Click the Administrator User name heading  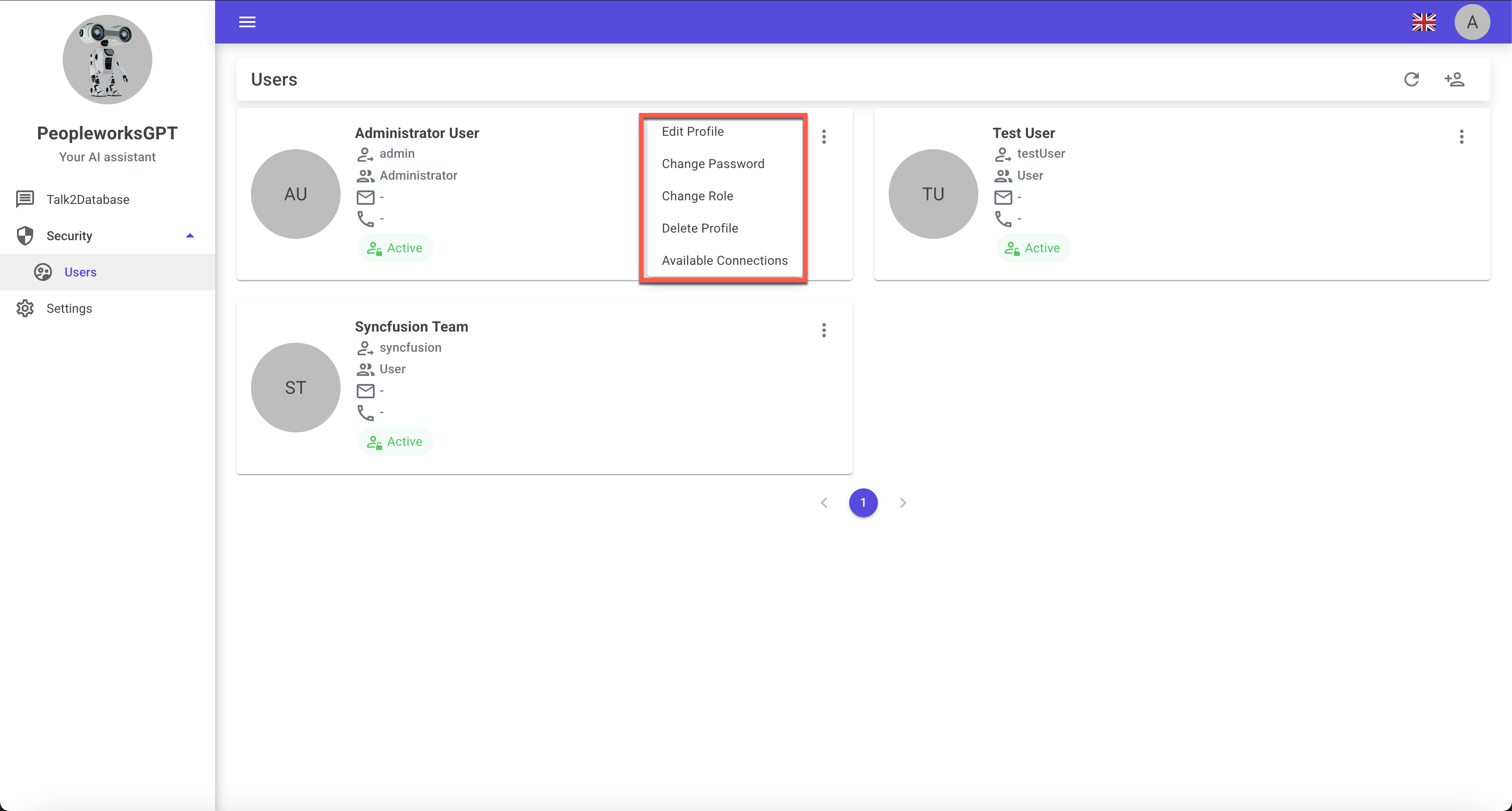click(417, 133)
